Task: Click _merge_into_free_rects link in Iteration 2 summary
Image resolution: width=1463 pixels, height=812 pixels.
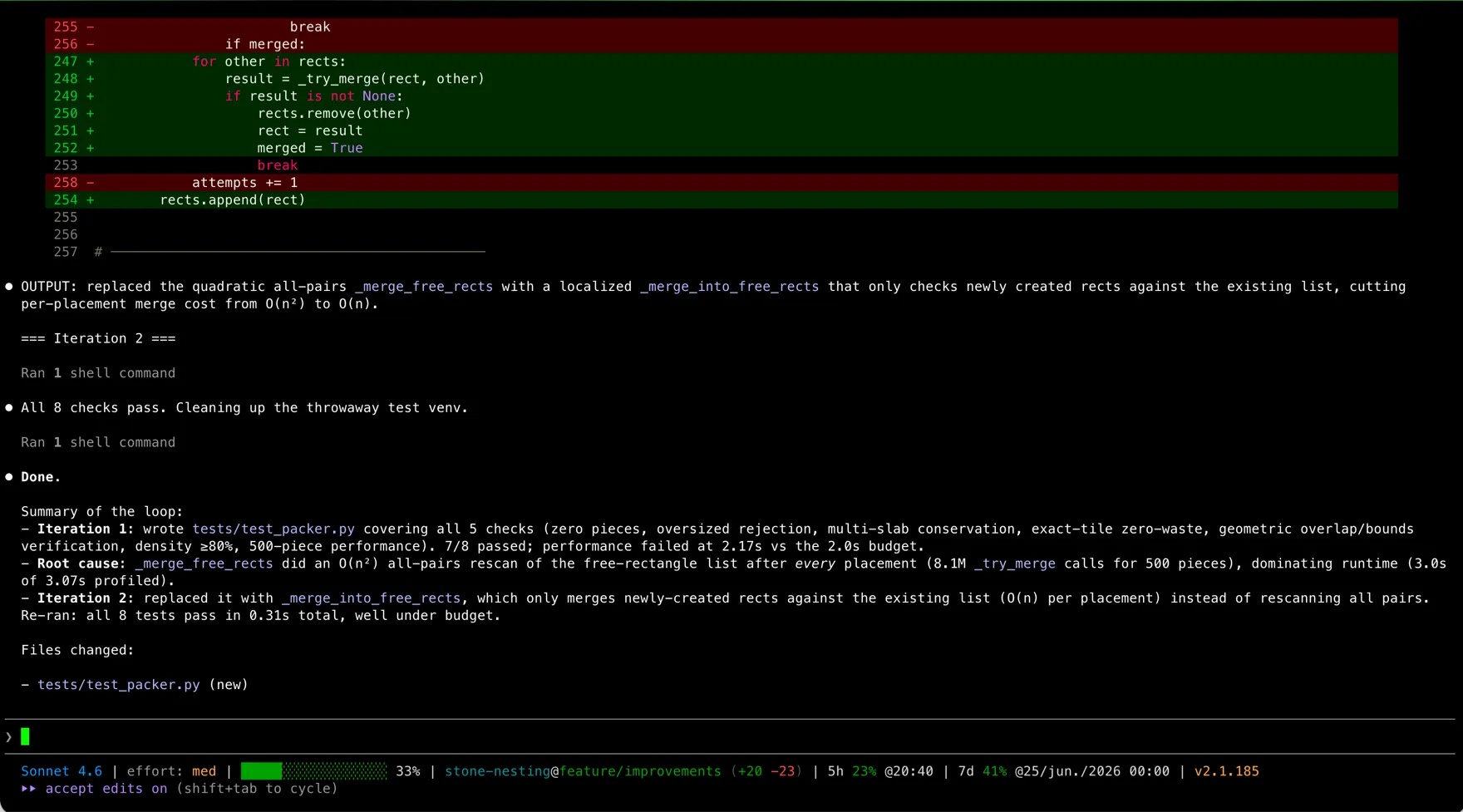Action: tap(371, 598)
